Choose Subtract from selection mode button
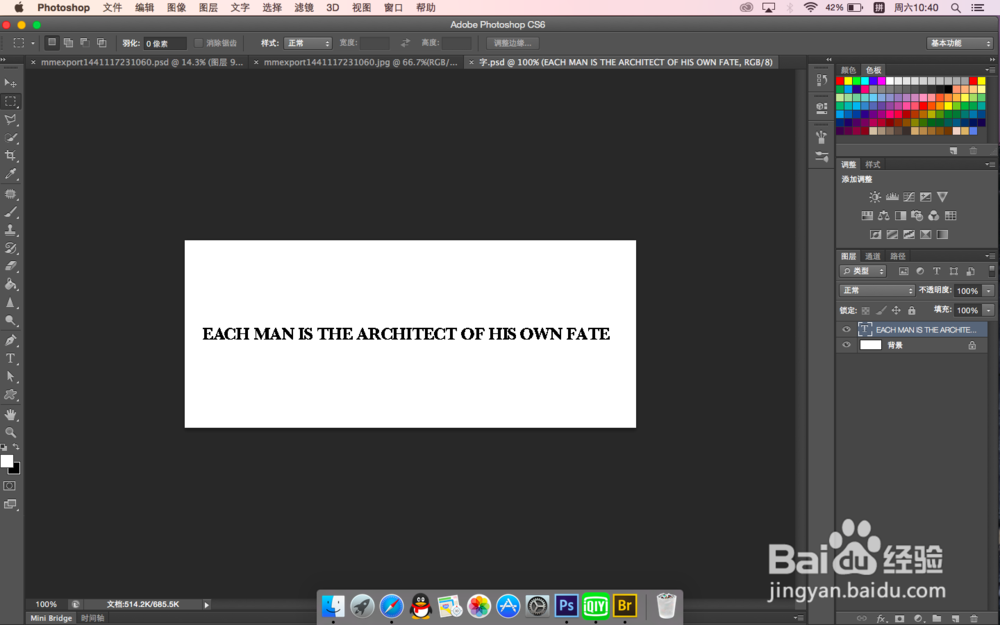Image resolution: width=1000 pixels, height=625 pixels. (85, 43)
